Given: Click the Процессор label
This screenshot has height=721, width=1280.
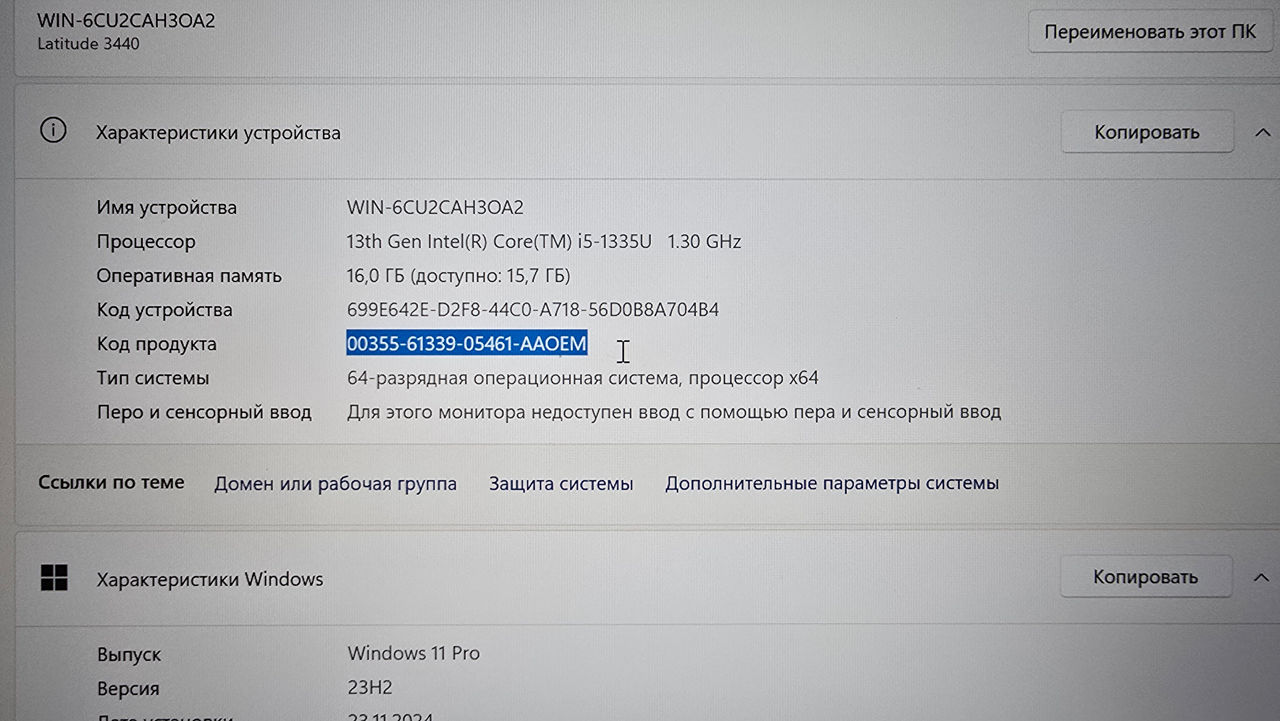Looking at the screenshot, I should pos(146,242).
